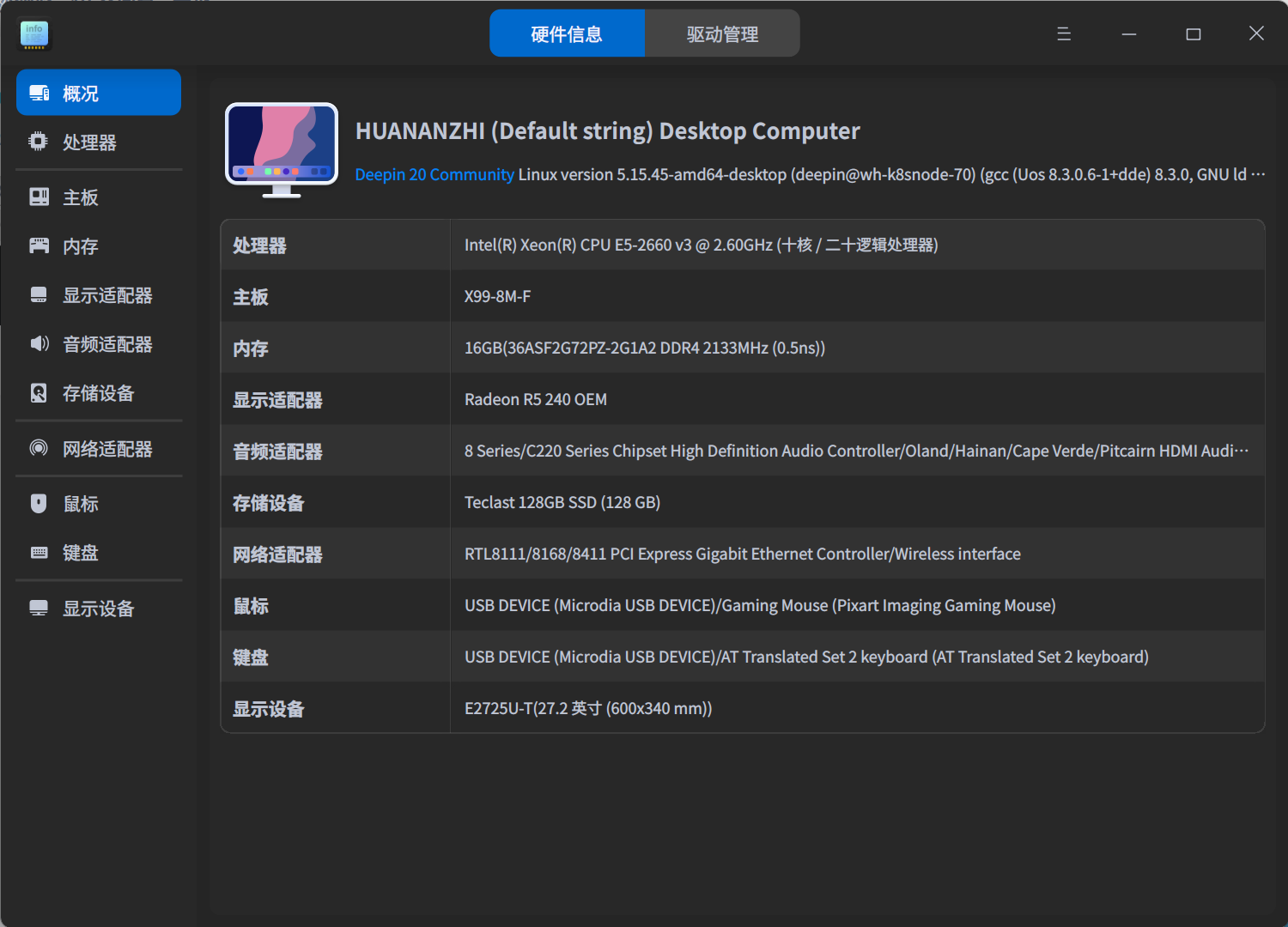
Task: Close the device manager window
Action: pos(1256,33)
